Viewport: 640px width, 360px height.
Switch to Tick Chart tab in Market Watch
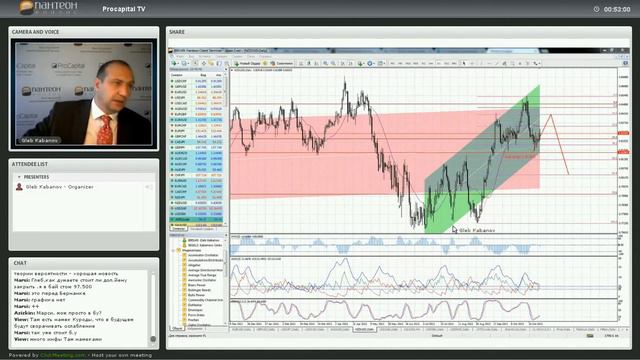pyautogui.click(x=202, y=229)
